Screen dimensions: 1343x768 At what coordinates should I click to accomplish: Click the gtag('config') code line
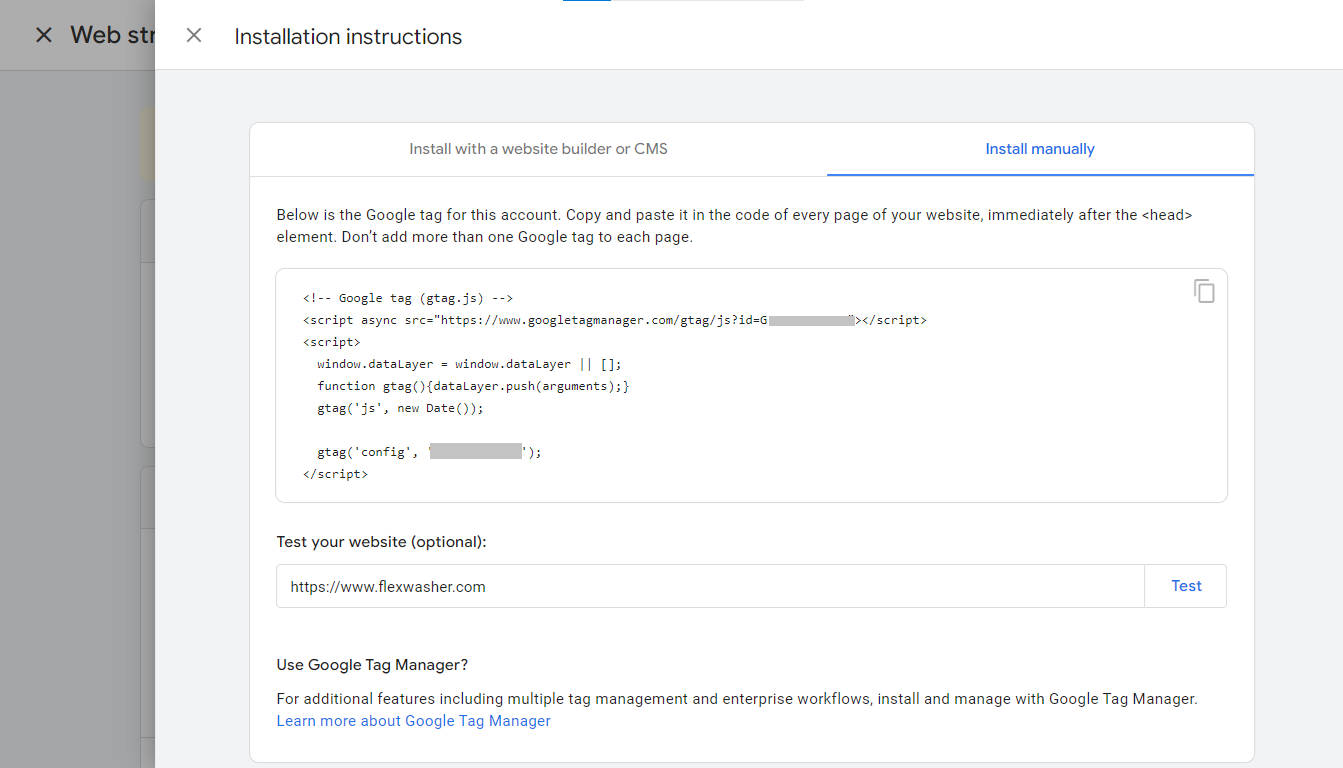coord(428,452)
